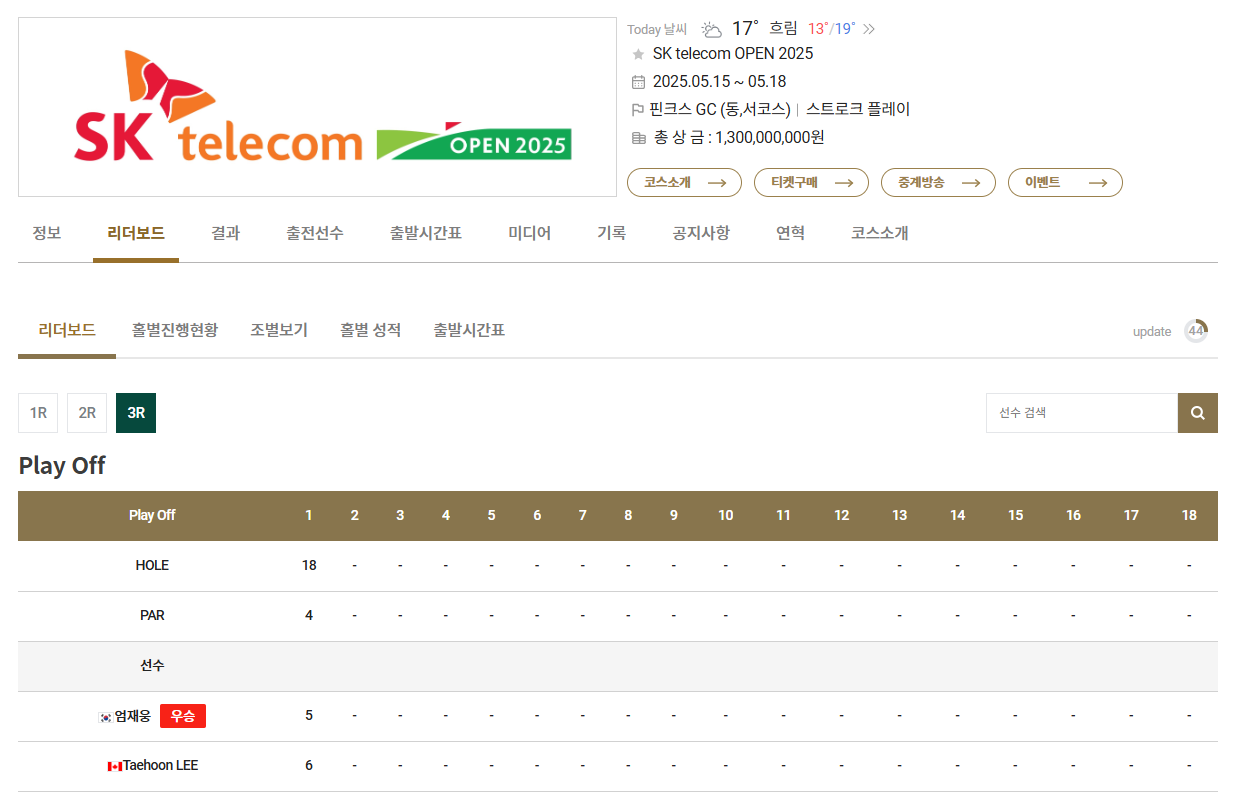Click column header 10 in the playoff table

(x=725, y=516)
